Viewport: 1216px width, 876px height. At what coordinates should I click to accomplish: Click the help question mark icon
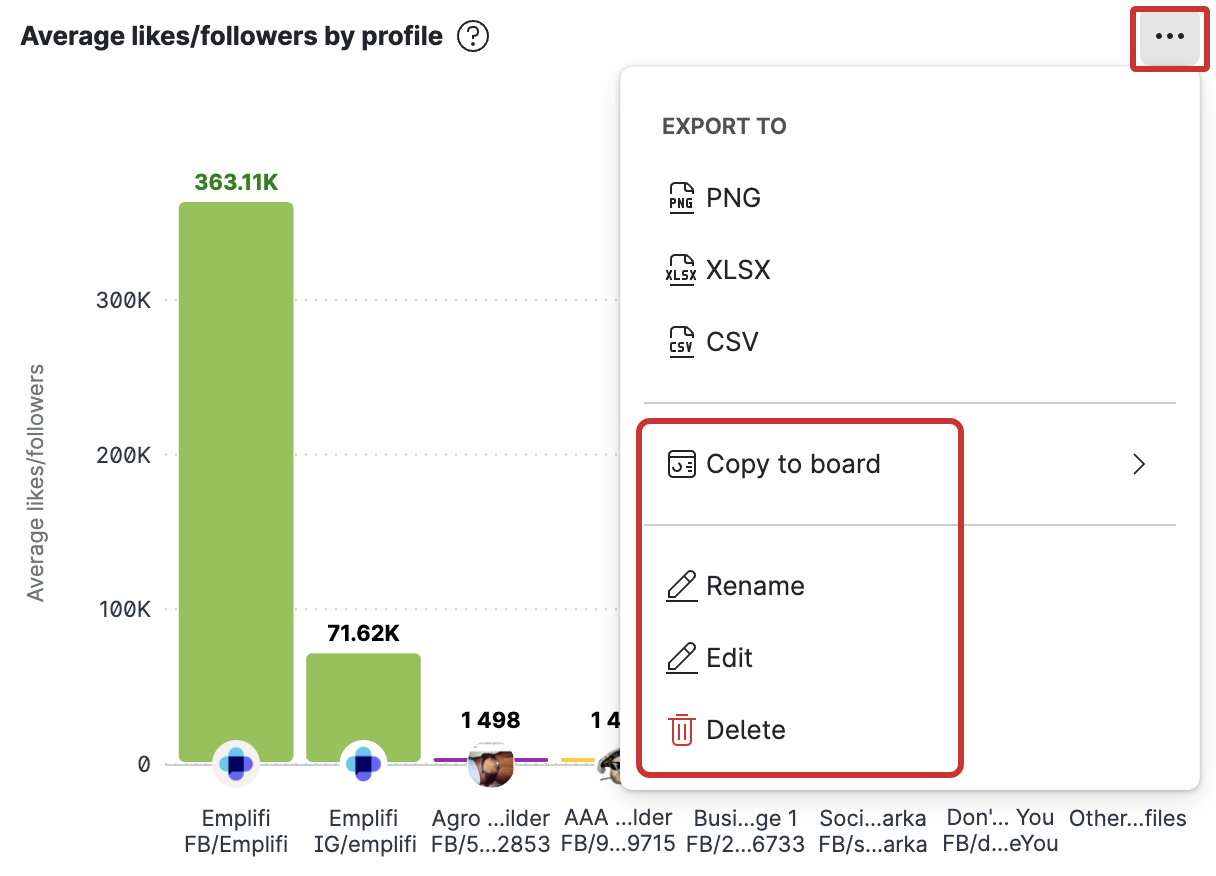(x=472, y=37)
